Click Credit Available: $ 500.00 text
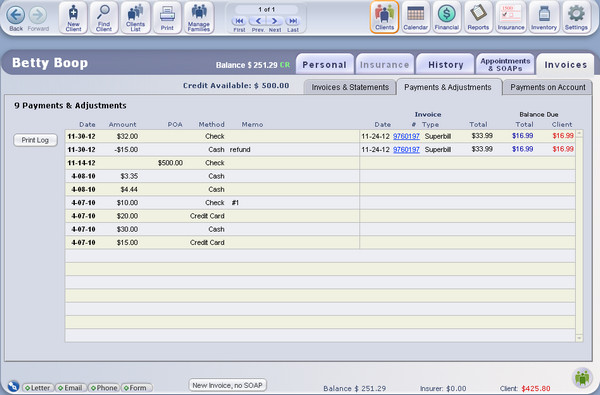This screenshot has height=395, width=600. [236, 86]
